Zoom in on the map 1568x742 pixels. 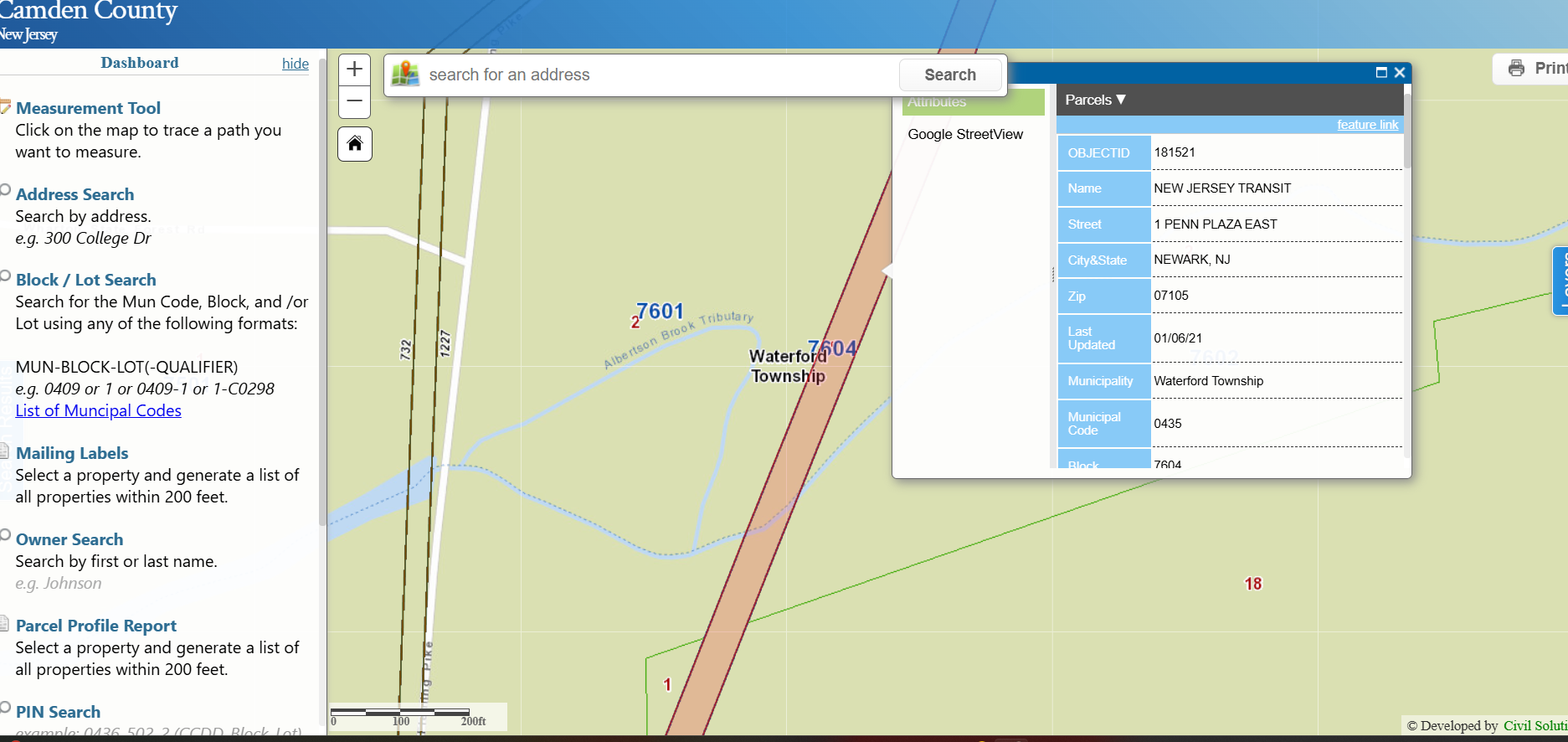(x=355, y=70)
